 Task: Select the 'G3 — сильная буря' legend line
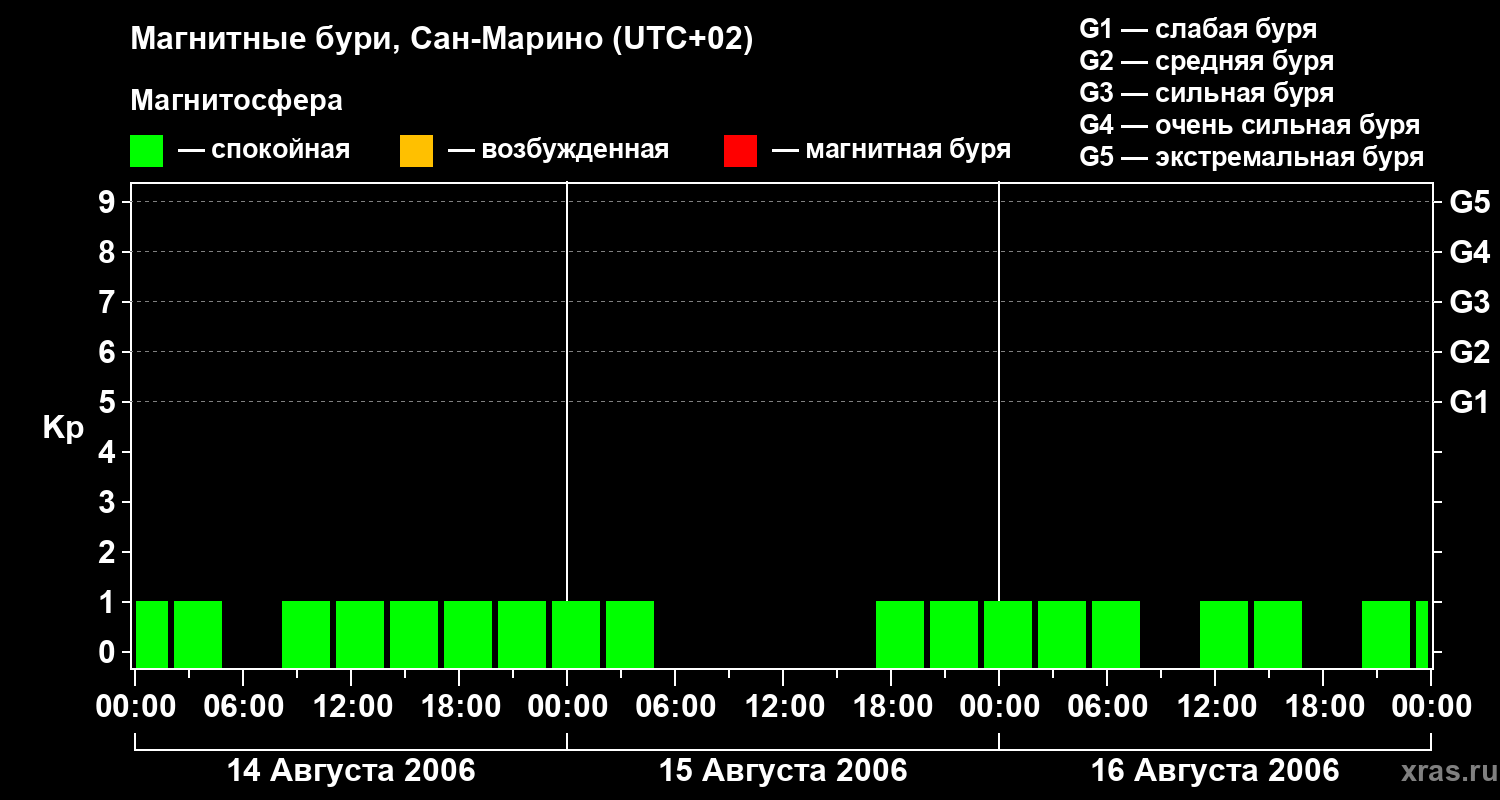click(x=1207, y=93)
